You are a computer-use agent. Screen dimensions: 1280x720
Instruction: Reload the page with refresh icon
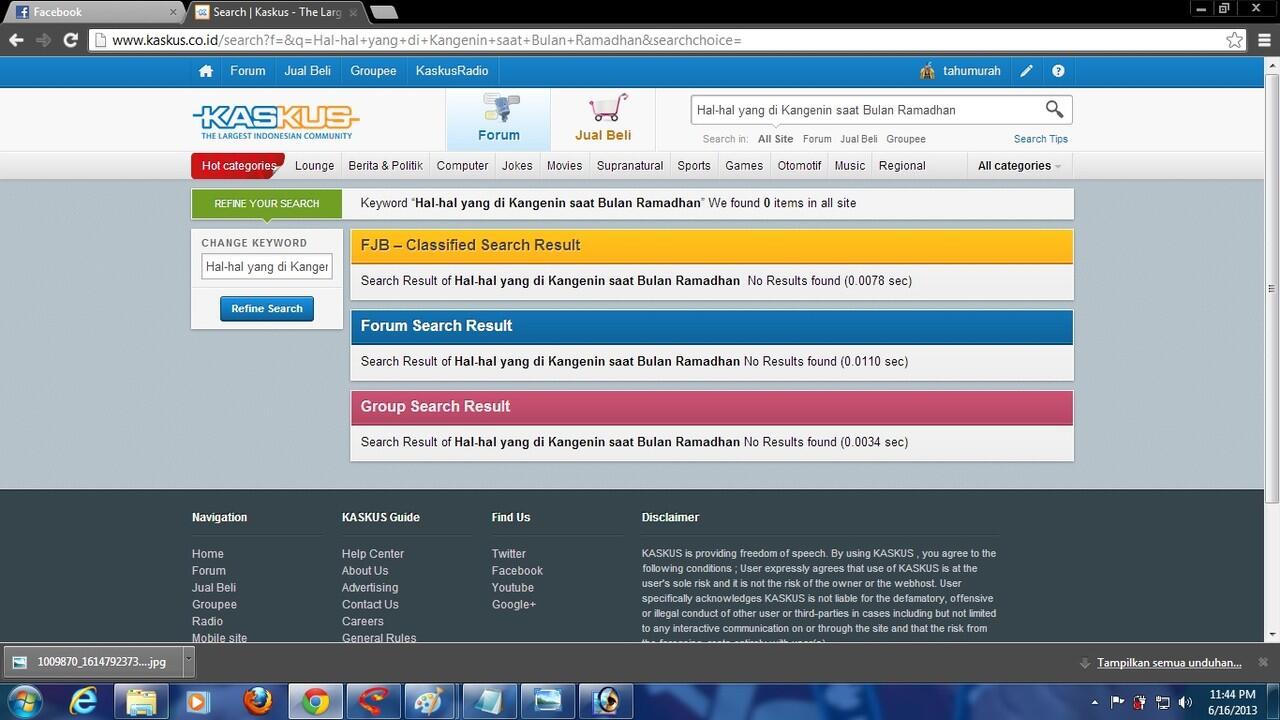coord(70,40)
